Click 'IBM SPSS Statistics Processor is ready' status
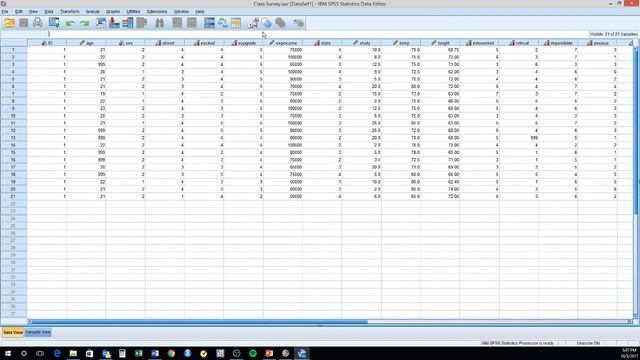This screenshot has height=360, width=640. 517,343
